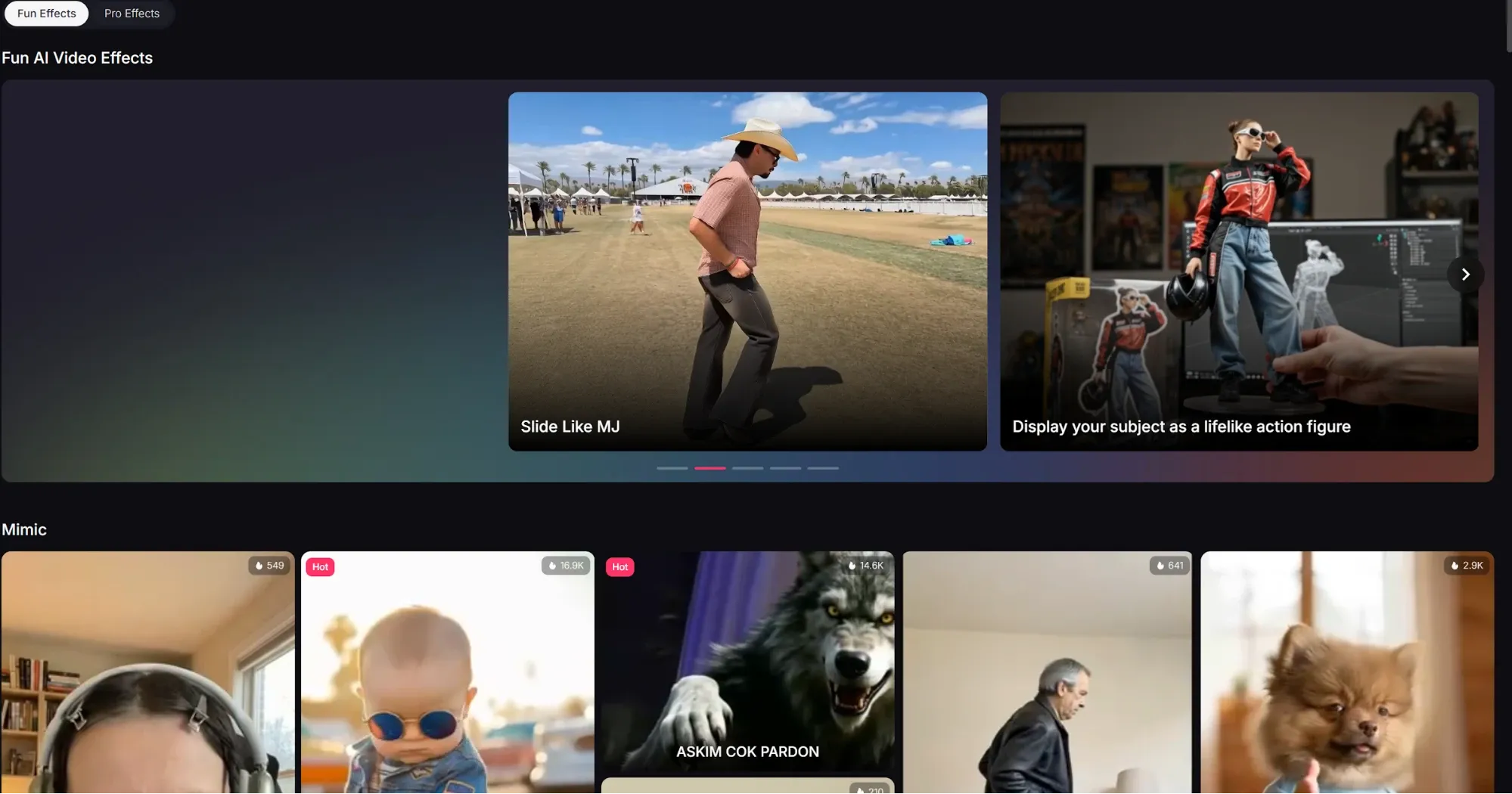Open the Slide Like MJ effect card
The height and width of the screenshot is (794, 1512).
747,271
